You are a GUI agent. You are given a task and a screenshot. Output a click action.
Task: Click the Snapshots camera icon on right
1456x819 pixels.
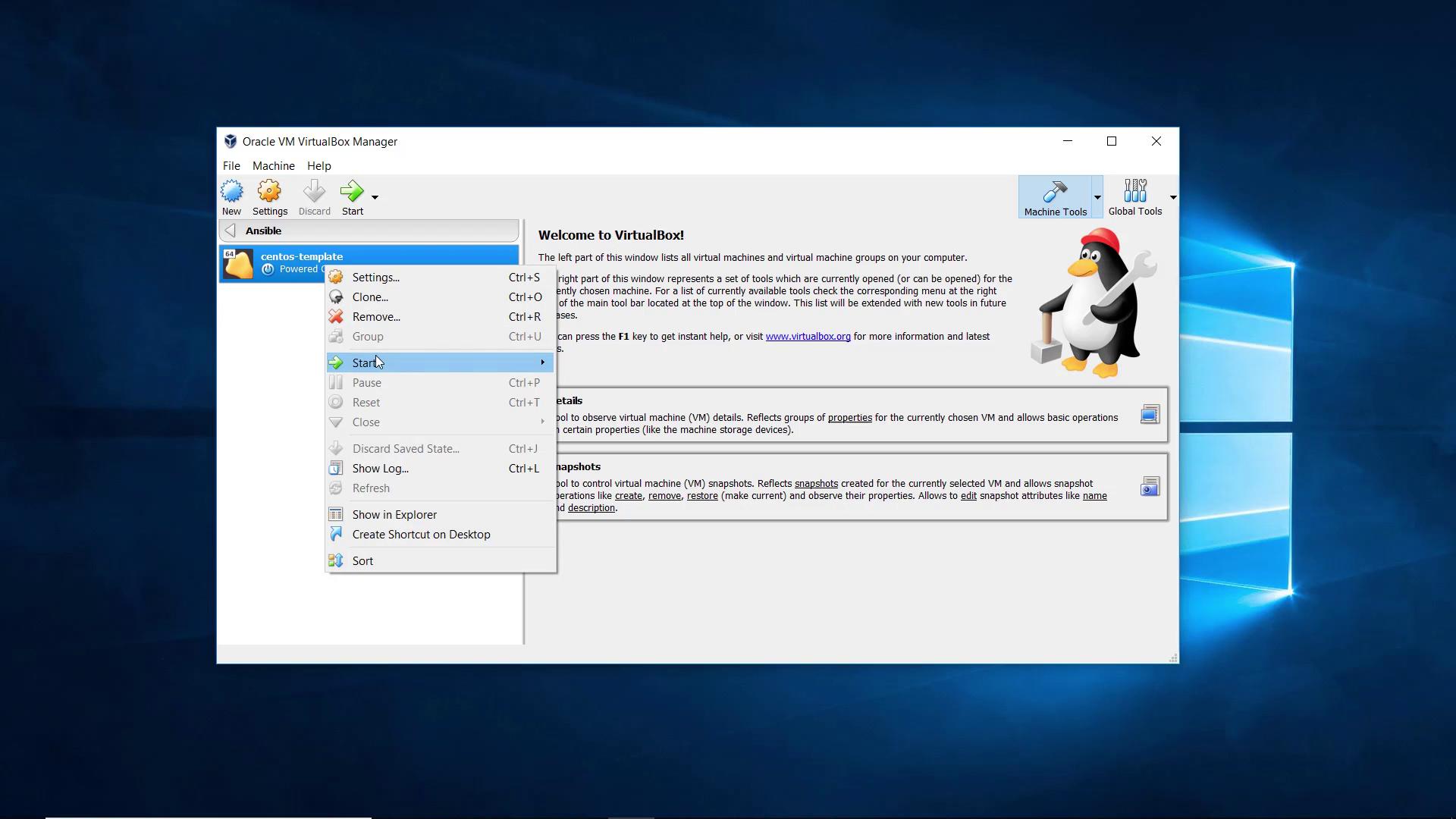[x=1150, y=486]
